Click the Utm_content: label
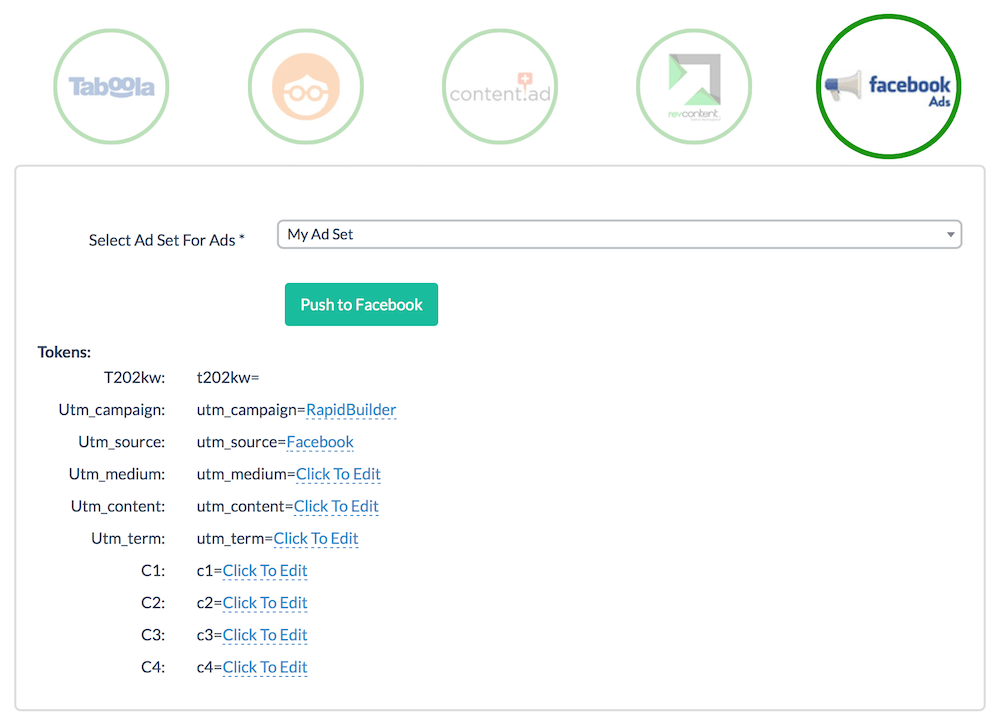Screen dimensions: 1000x726 [x=118, y=506]
